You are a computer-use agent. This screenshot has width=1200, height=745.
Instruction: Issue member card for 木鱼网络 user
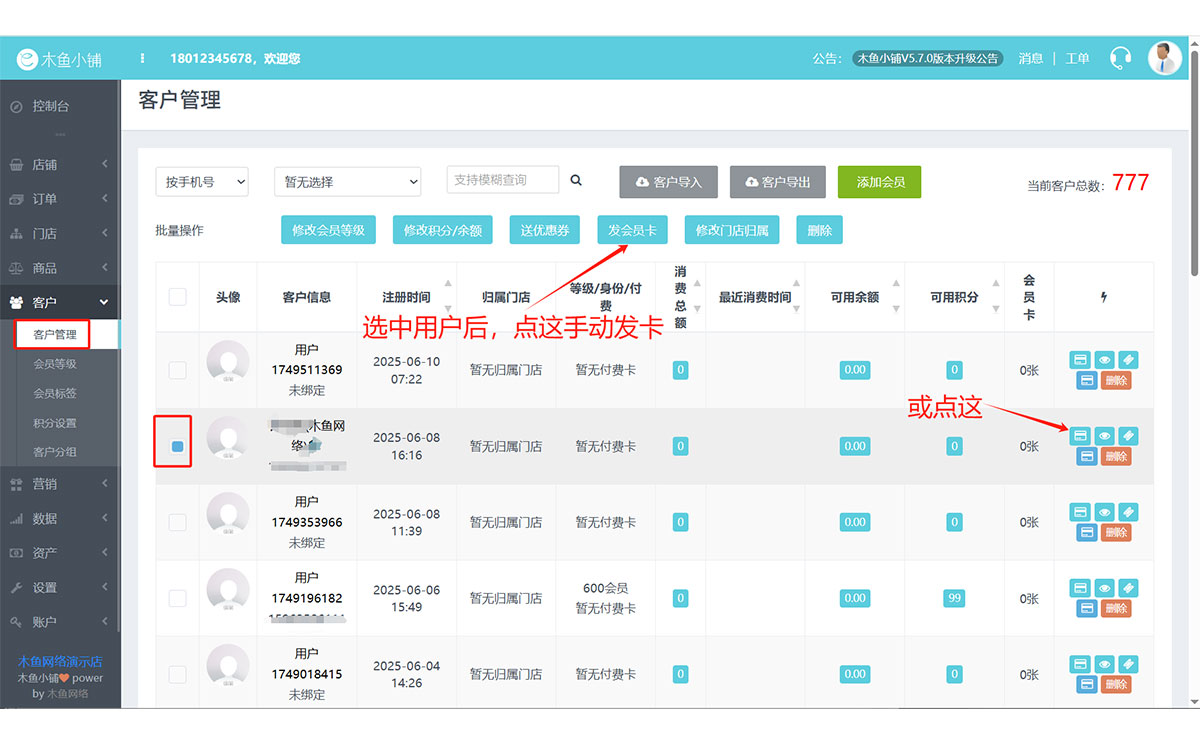point(1080,436)
